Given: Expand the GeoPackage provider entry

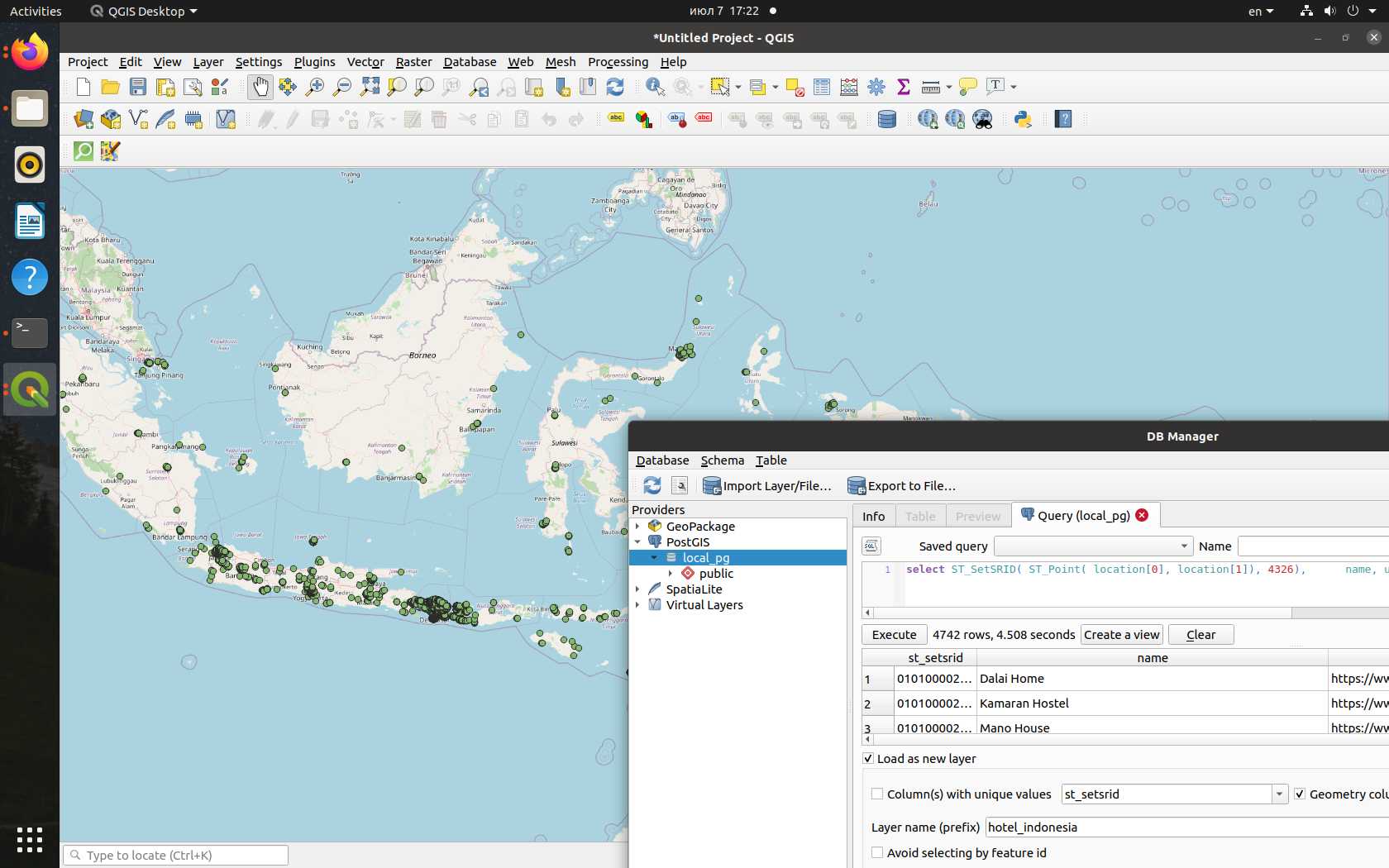Looking at the screenshot, I should [637, 526].
